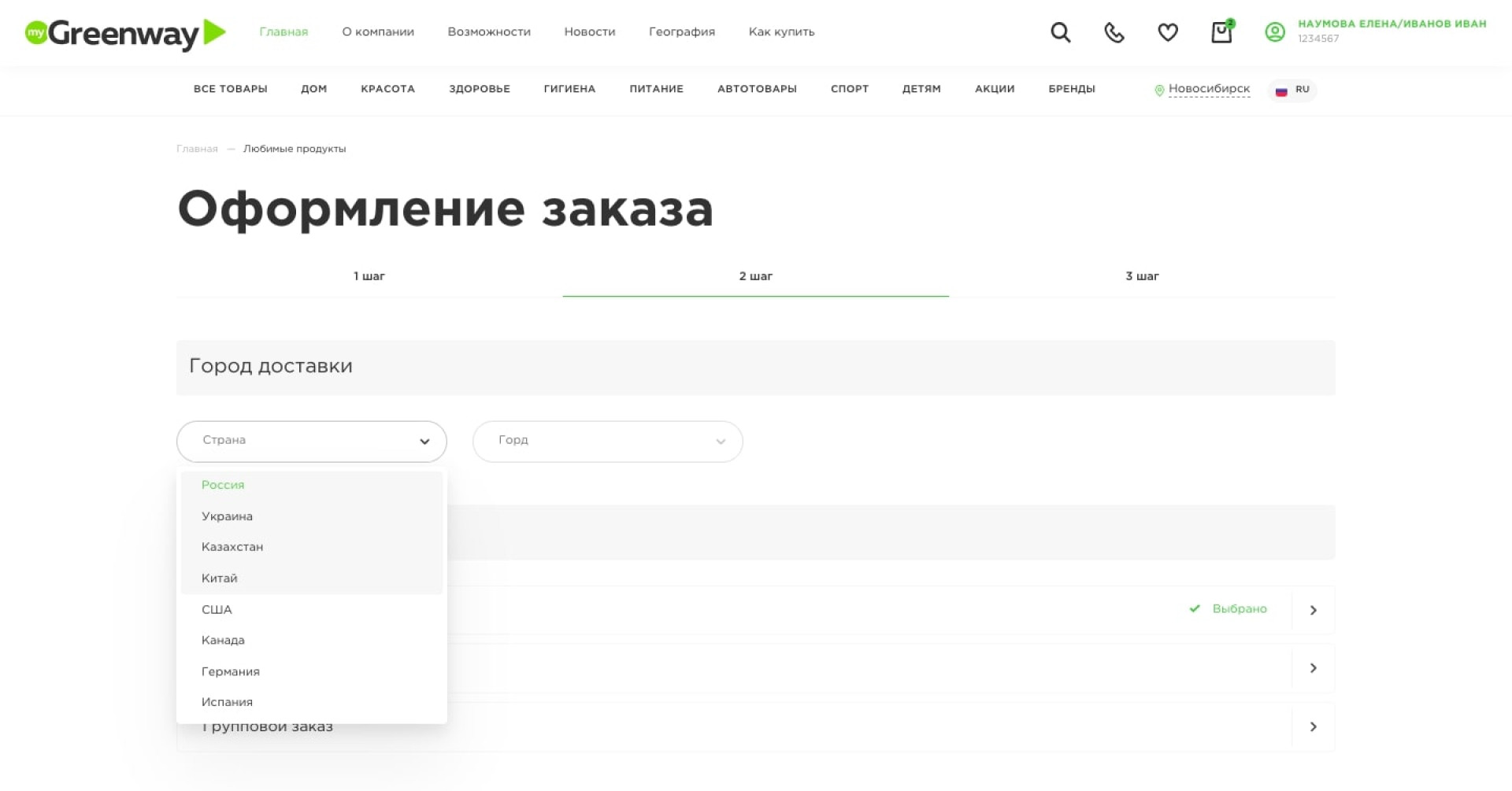This screenshot has height=791, width=1512.
Task: Click the user profile avatar icon
Action: coord(1274,32)
